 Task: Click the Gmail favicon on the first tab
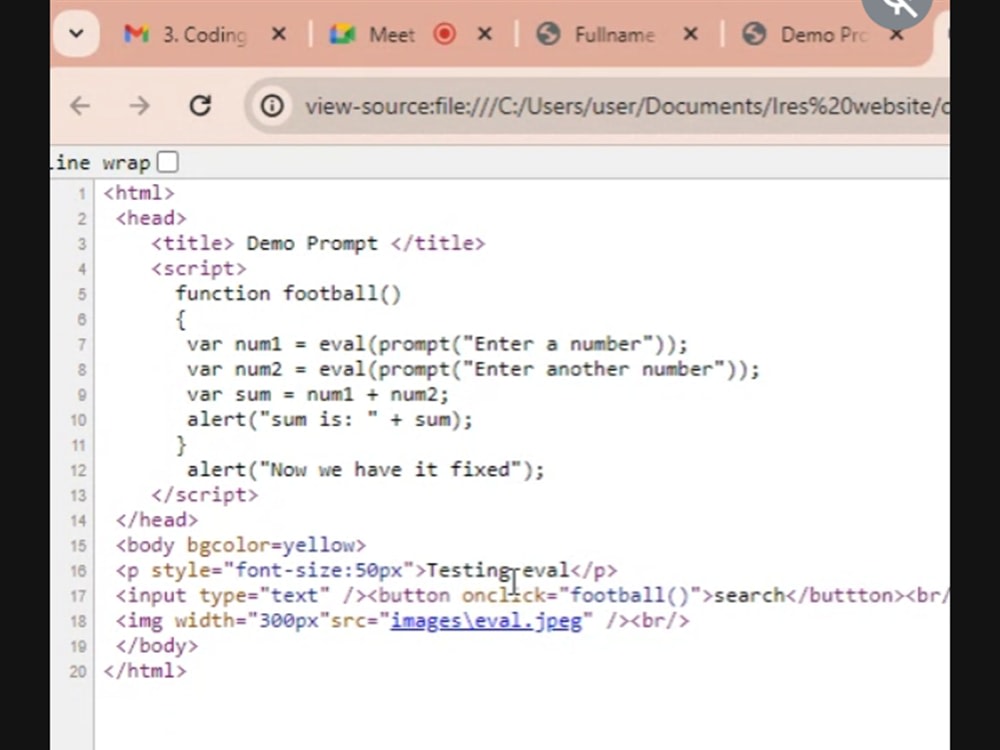[x=136, y=34]
